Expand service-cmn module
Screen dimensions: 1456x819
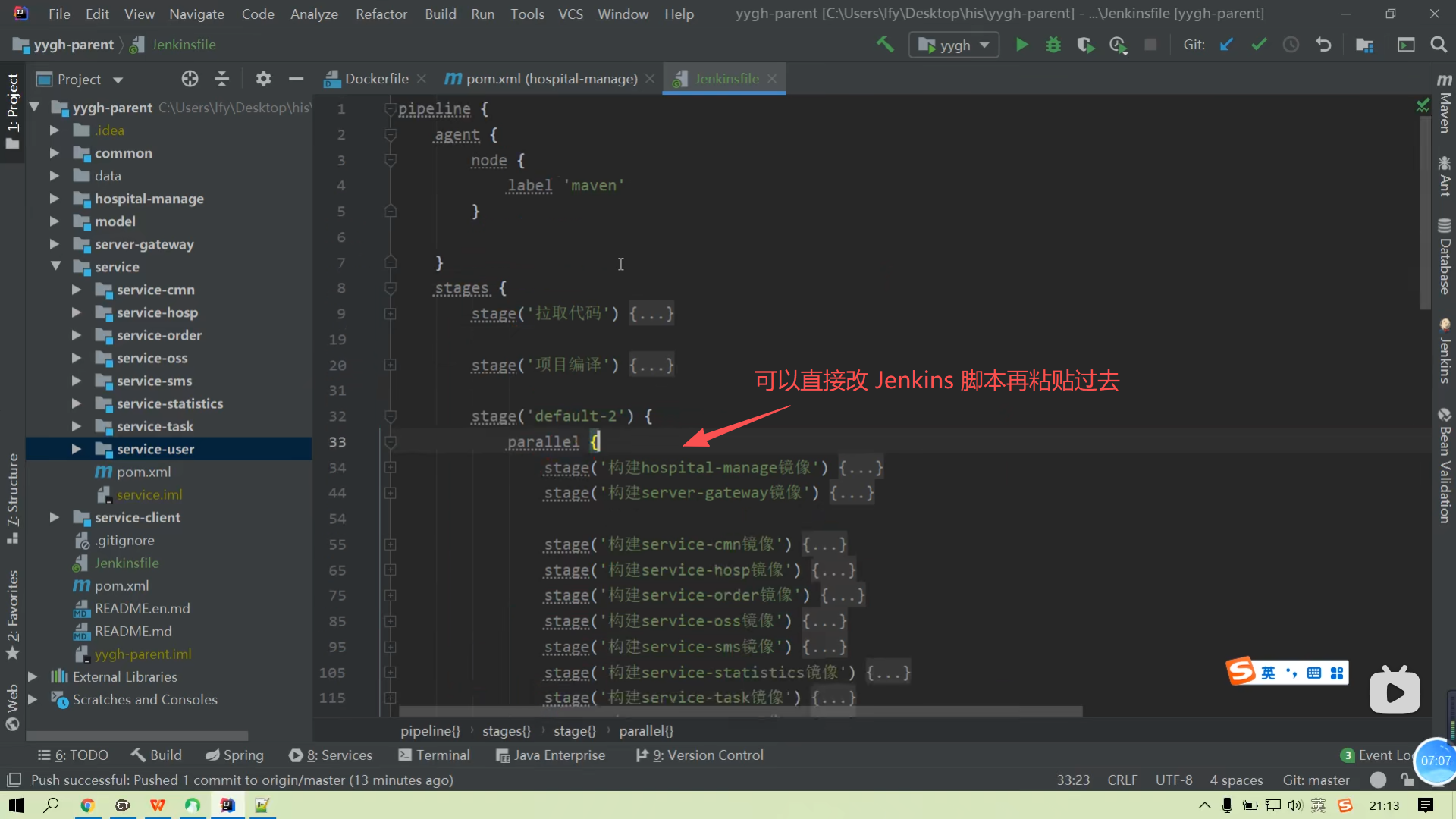(x=76, y=290)
